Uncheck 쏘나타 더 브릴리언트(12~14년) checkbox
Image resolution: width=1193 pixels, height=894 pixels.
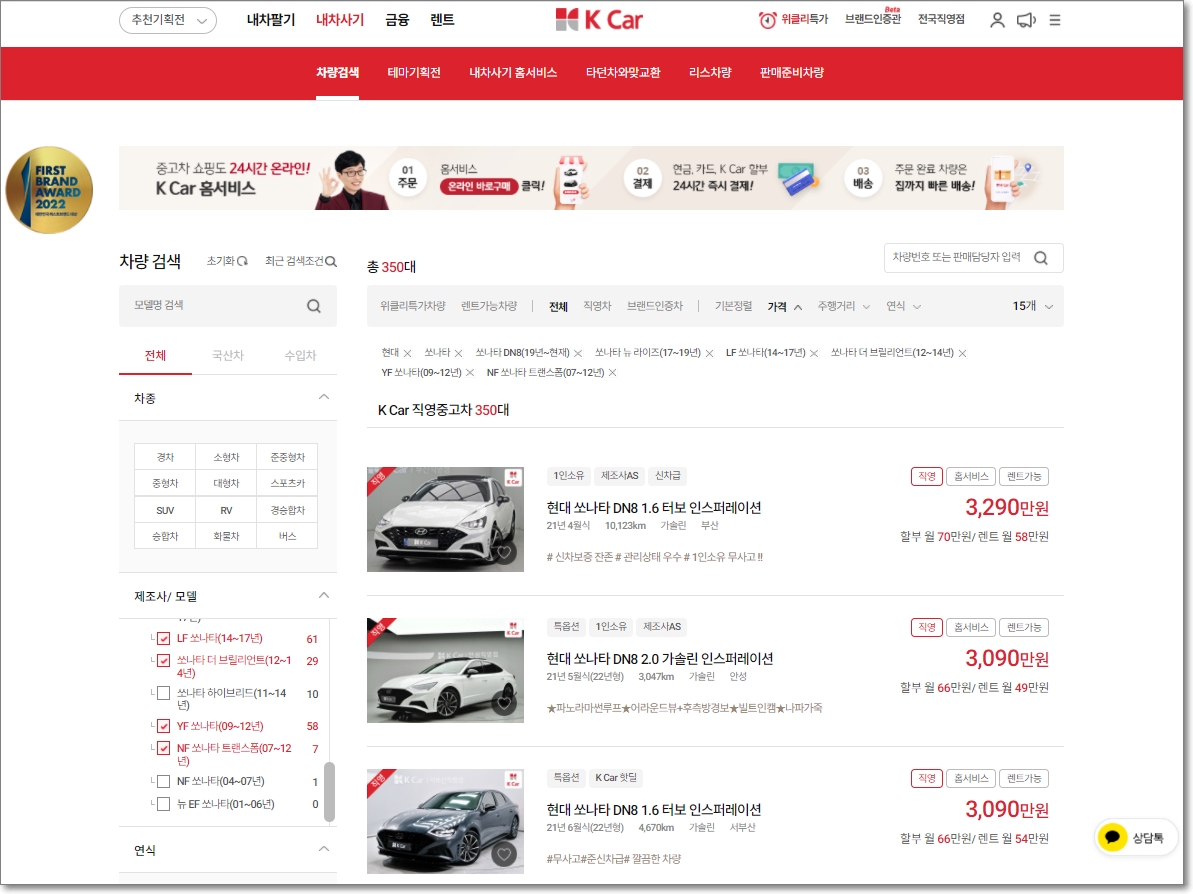tap(163, 660)
